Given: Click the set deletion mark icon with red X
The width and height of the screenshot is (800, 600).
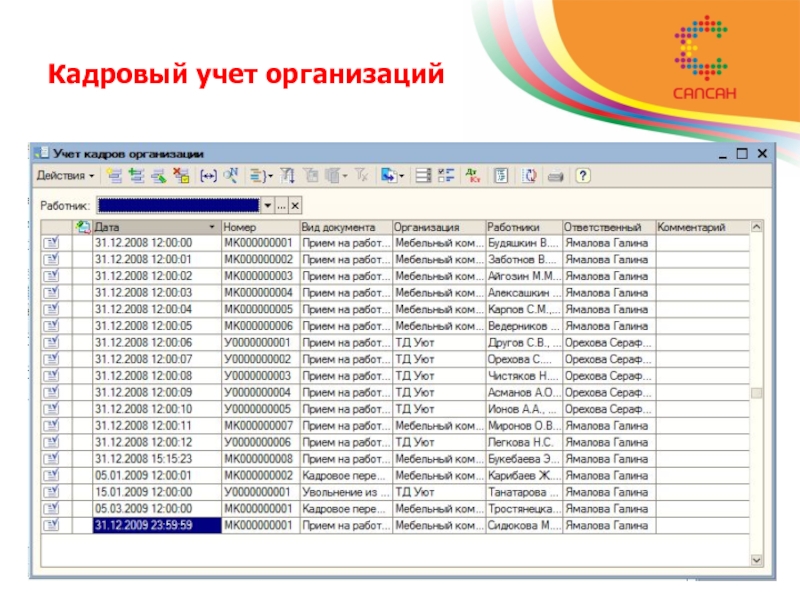Looking at the screenshot, I should coord(181,176).
